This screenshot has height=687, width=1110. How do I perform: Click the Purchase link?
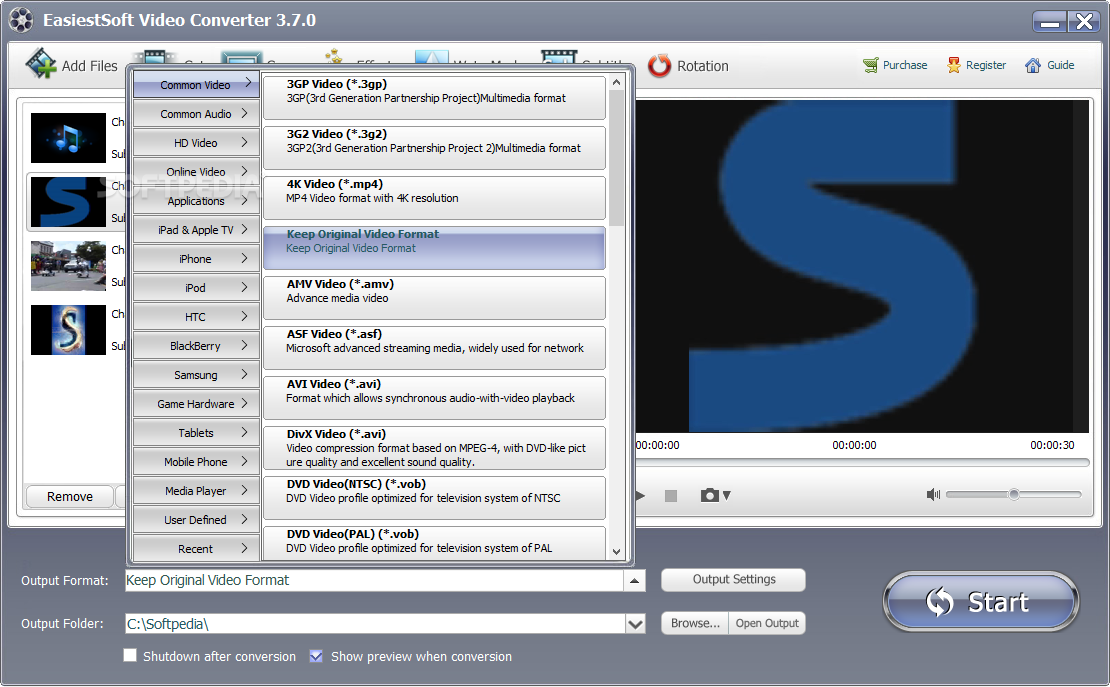[905, 65]
